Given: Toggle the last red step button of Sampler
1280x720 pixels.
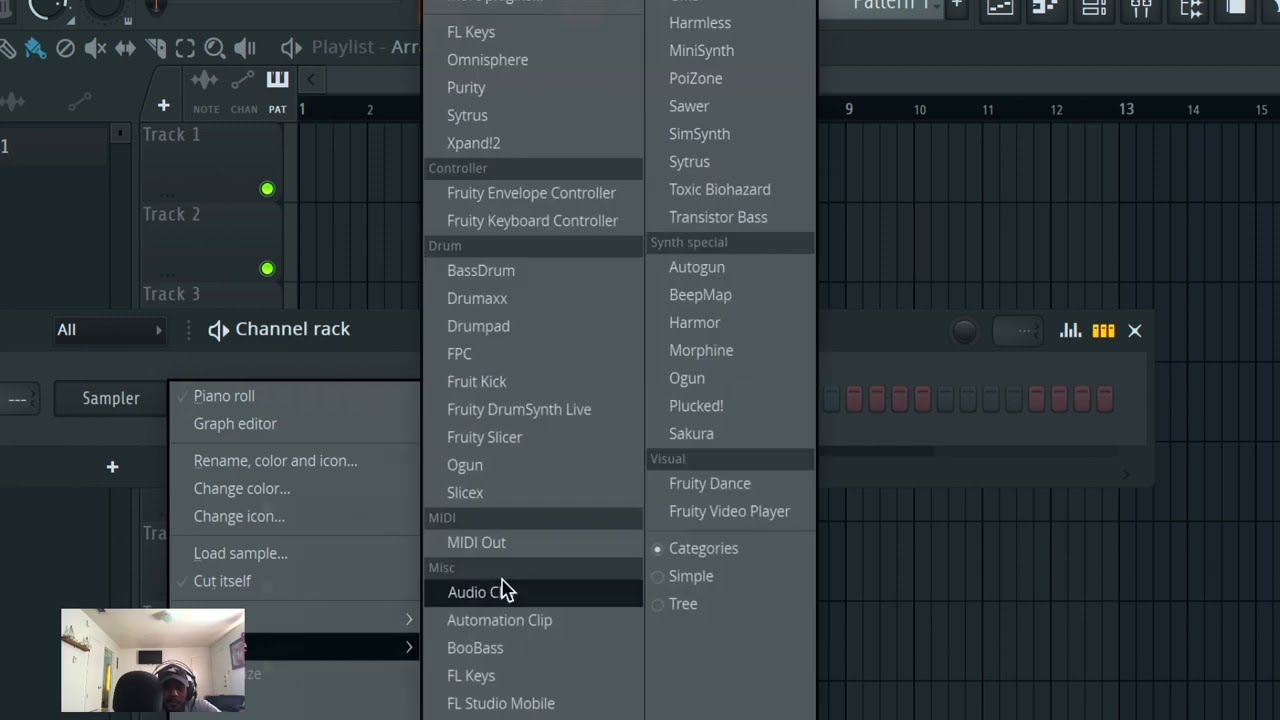Looking at the screenshot, I should (1105, 399).
